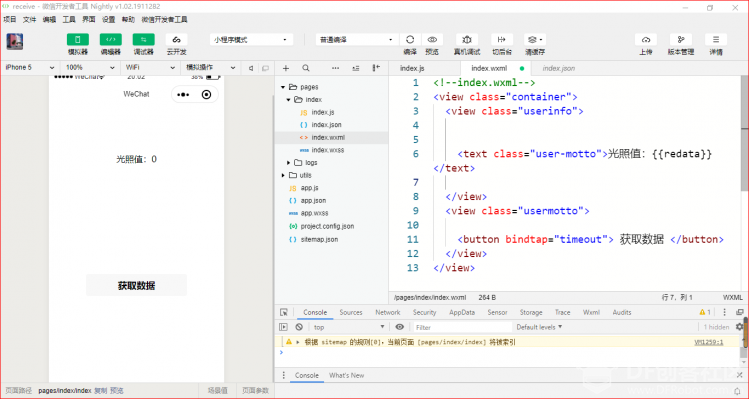Viewport: 749px width, 399px height.
Task: Select index.wxml in file tree
Action: (x=332, y=138)
